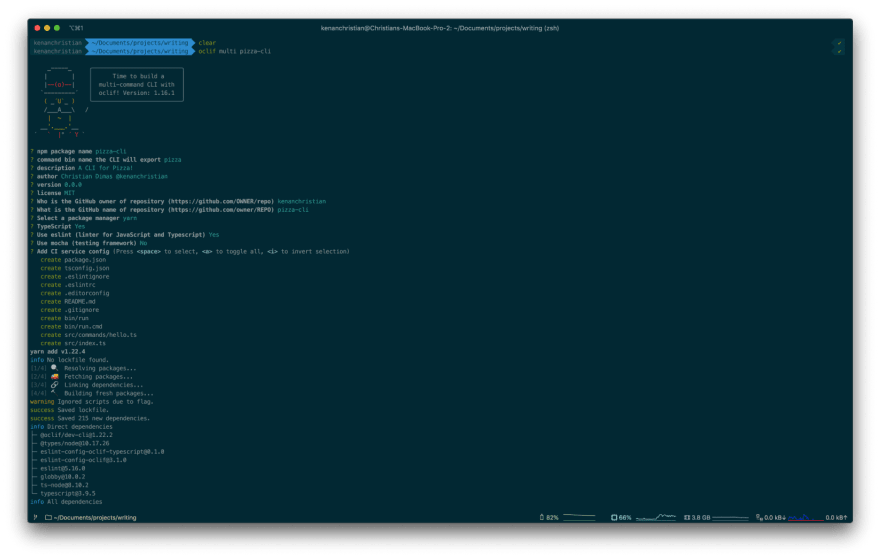Click the 'author Christian Dimas @kenanchristian' line
Screen dimensions: 880x559
(99, 176)
